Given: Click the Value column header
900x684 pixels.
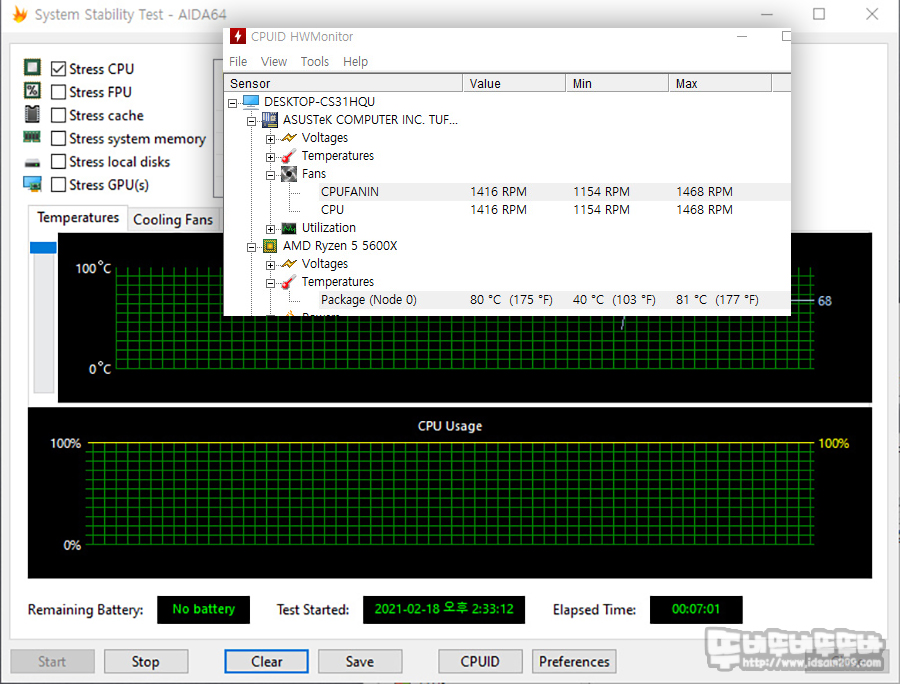Looking at the screenshot, I should click(x=514, y=83).
